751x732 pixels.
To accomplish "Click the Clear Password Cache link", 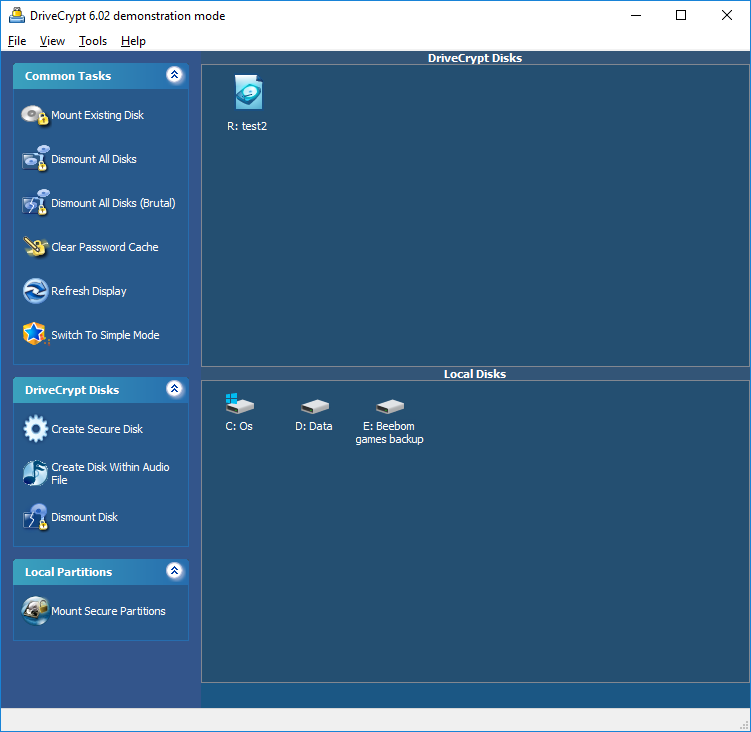I will [104, 247].
